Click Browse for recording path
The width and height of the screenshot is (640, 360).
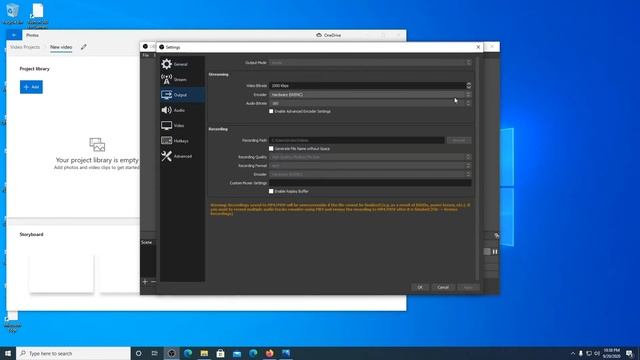[x=459, y=140]
